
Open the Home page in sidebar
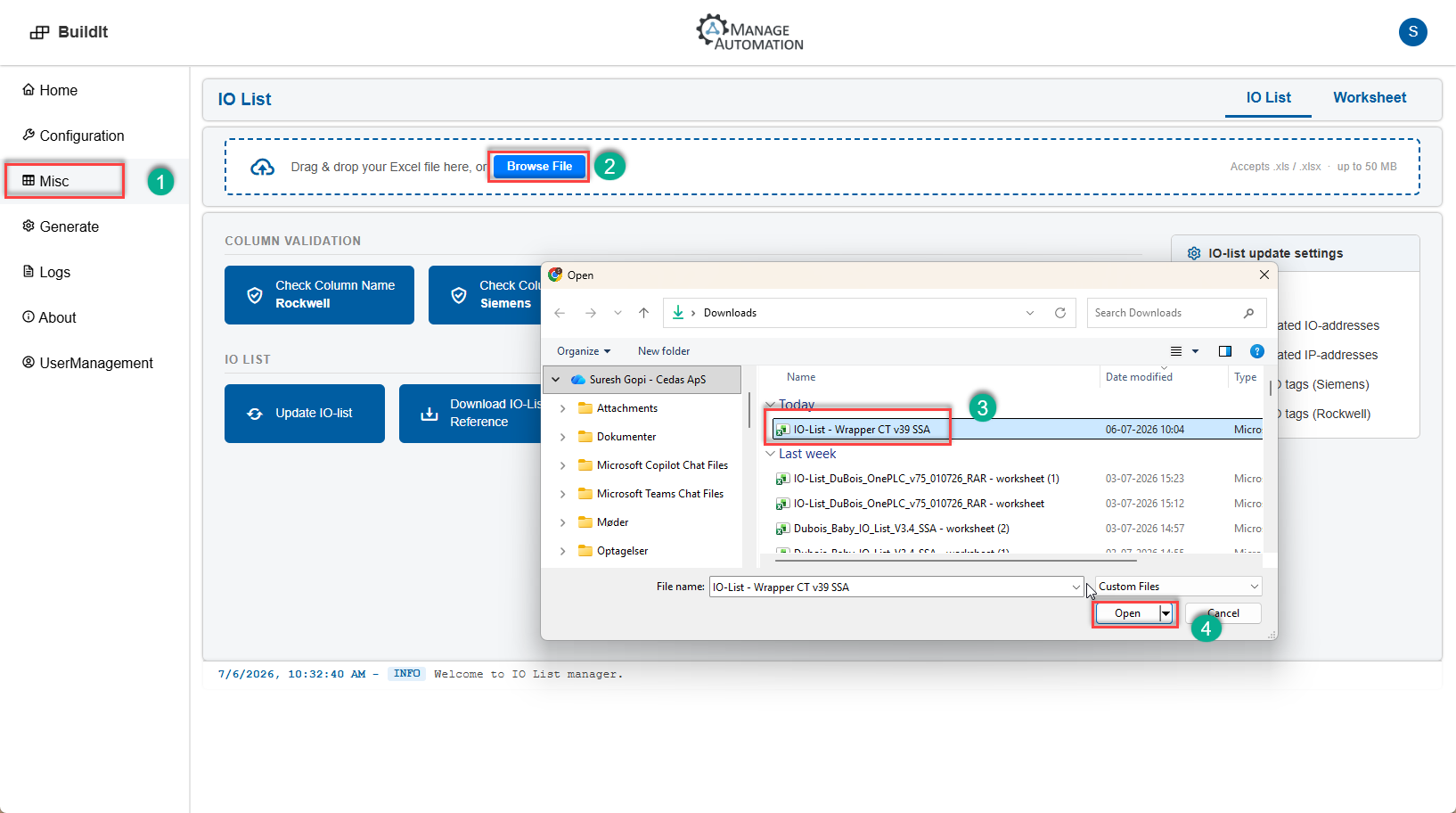click(x=50, y=90)
